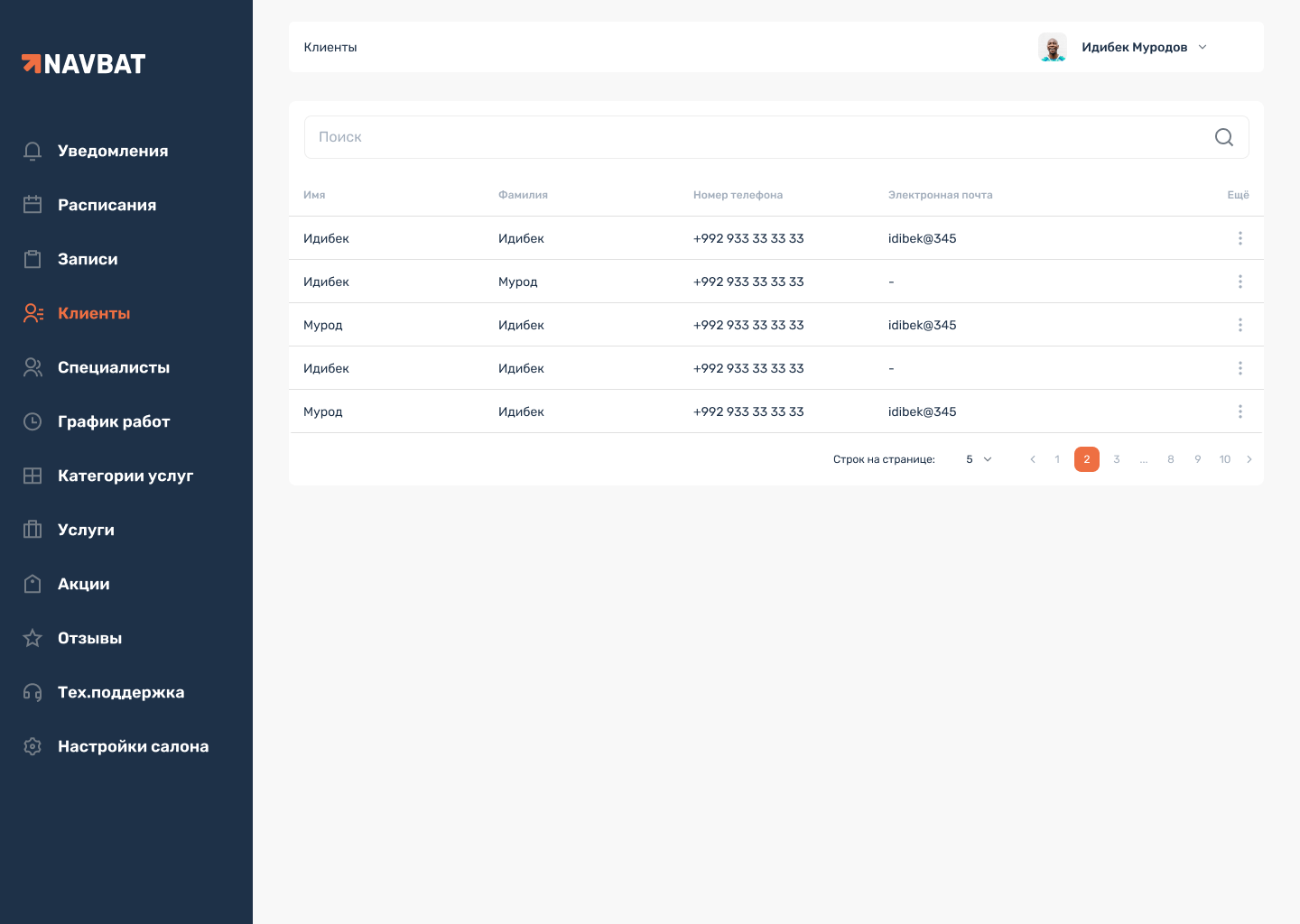Select the notifications bell icon
The width and height of the screenshot is (1300, 924).
32,151
